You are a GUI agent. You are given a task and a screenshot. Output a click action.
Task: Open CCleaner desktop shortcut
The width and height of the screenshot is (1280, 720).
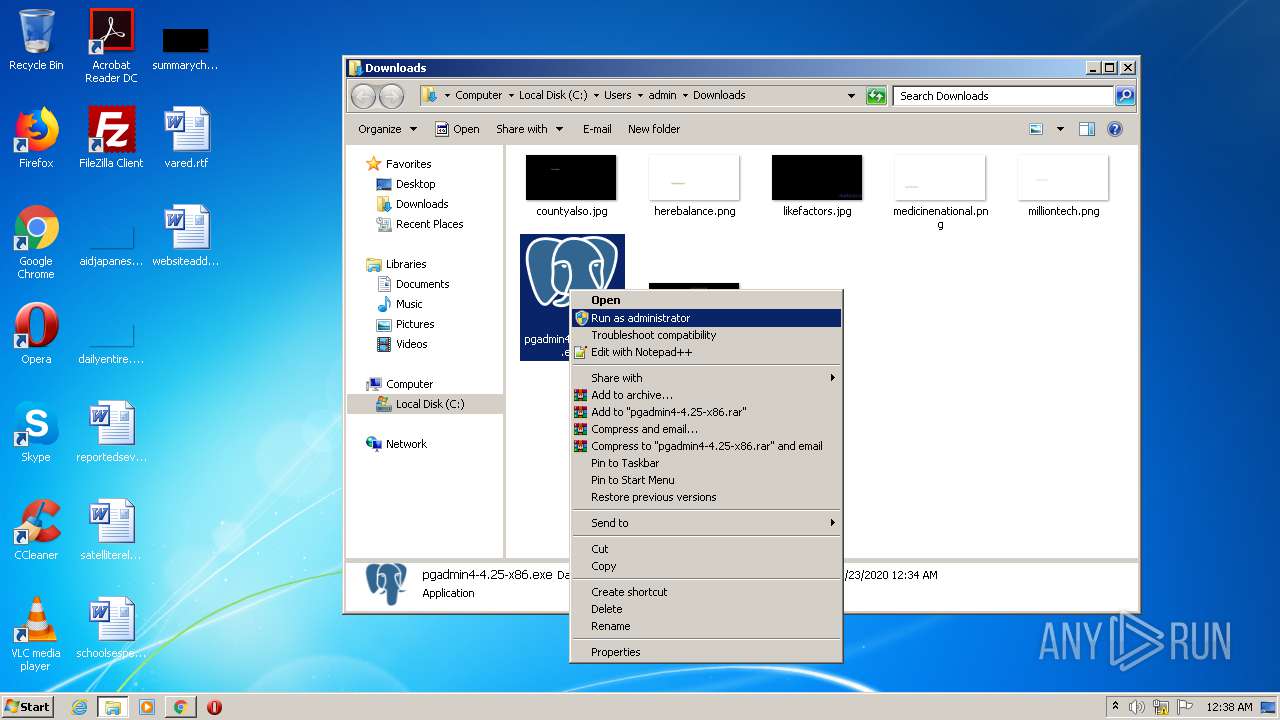pos(36,530)
